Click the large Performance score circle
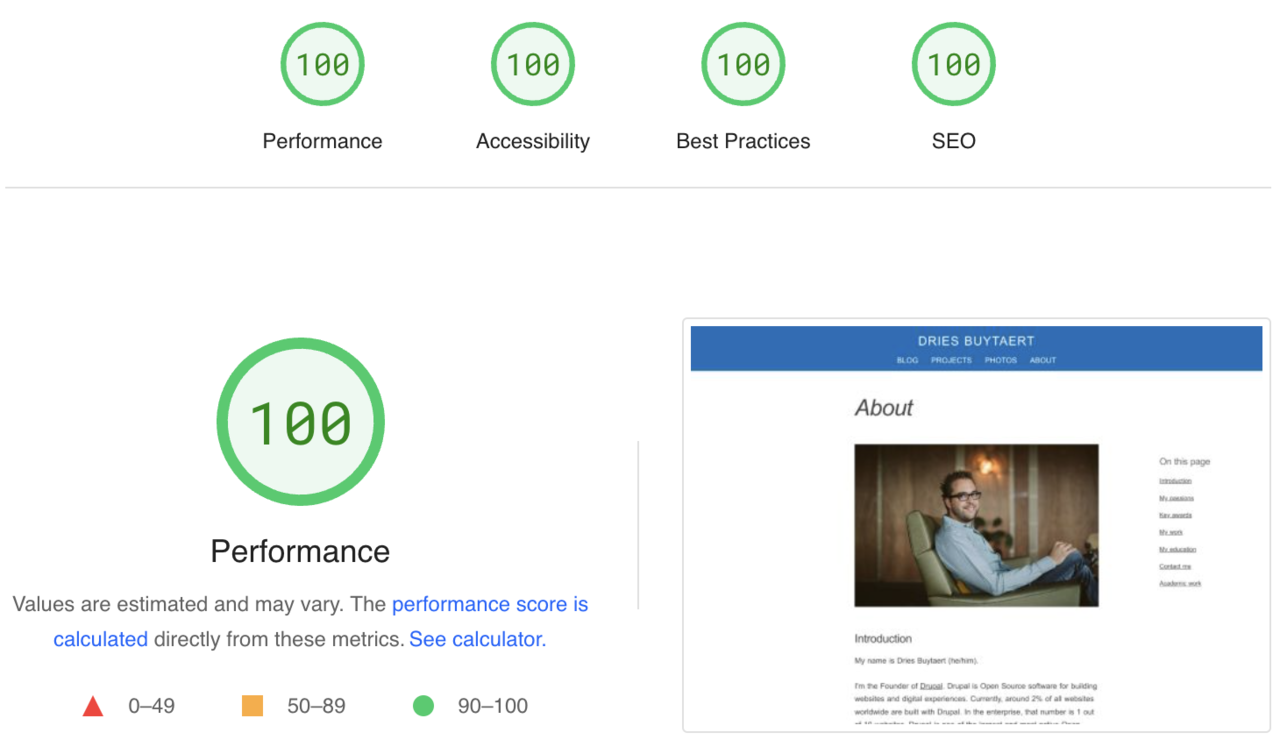 point(300,421)
